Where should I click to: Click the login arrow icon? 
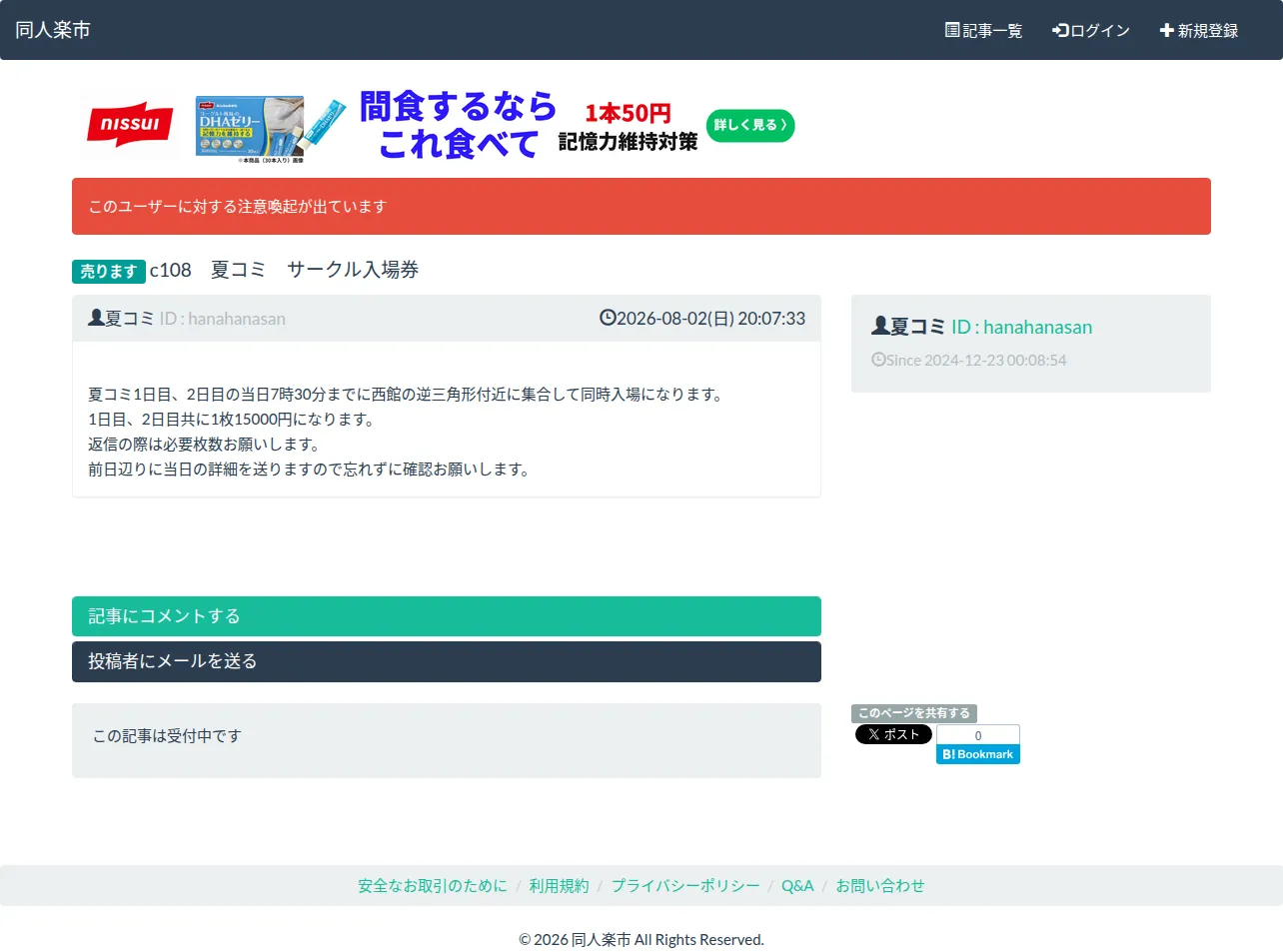click(x=1060, y=31)
